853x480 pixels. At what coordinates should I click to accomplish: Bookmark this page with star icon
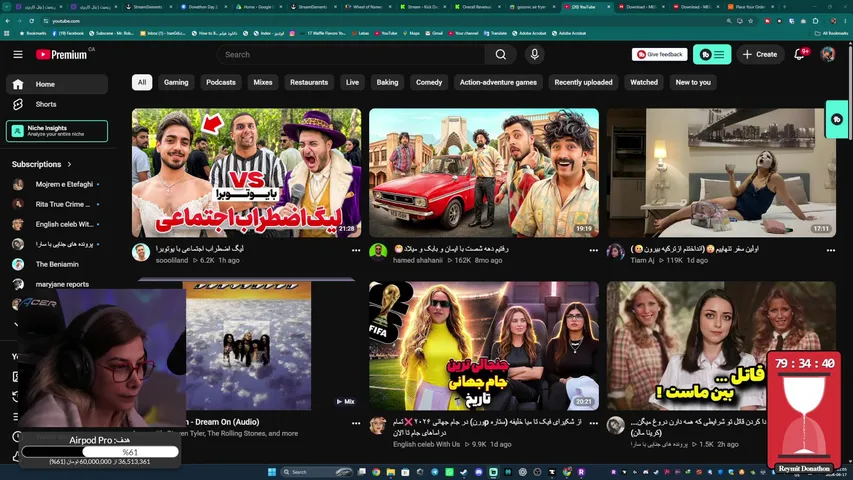coord(751,21)
